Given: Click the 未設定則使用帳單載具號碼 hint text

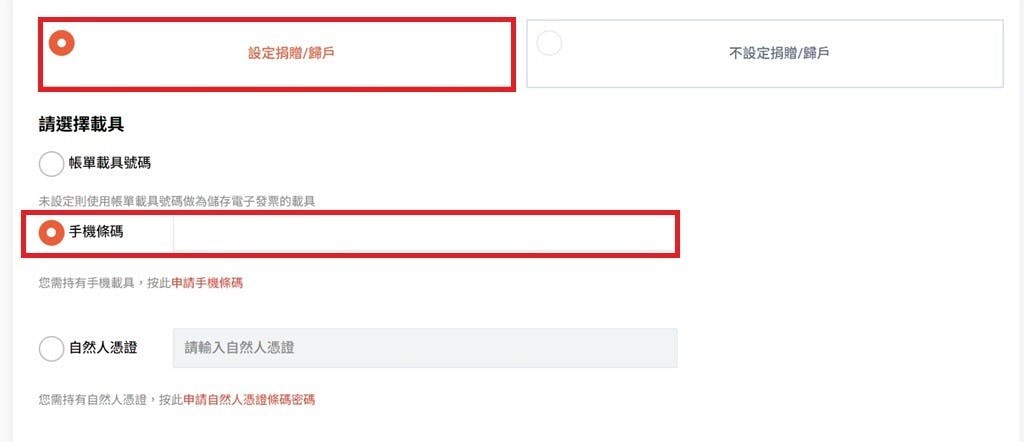Looking at the screenshot, I should (176, 202).
